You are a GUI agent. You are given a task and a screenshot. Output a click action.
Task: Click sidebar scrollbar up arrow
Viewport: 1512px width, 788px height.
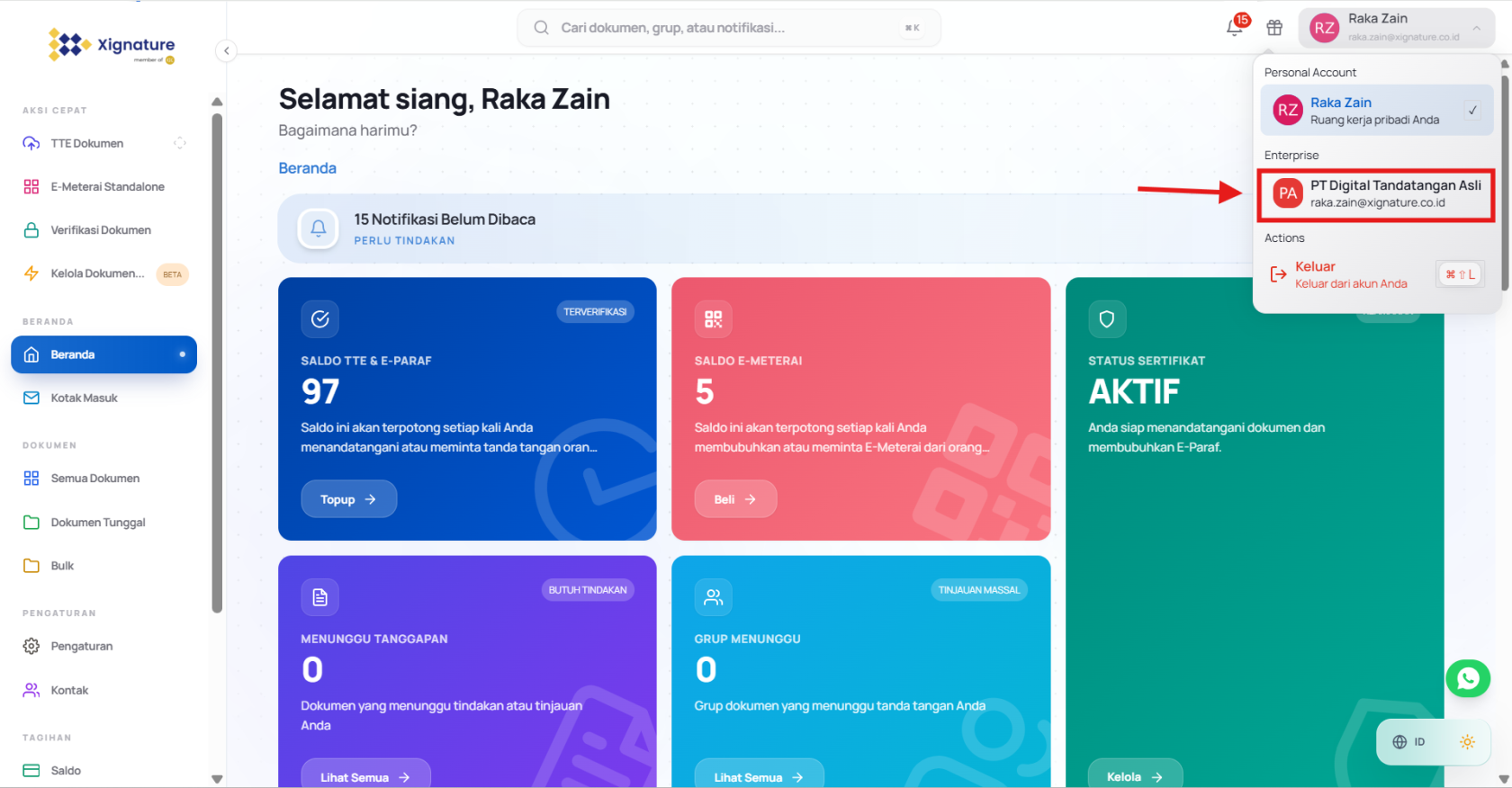(x=217, y=102)
